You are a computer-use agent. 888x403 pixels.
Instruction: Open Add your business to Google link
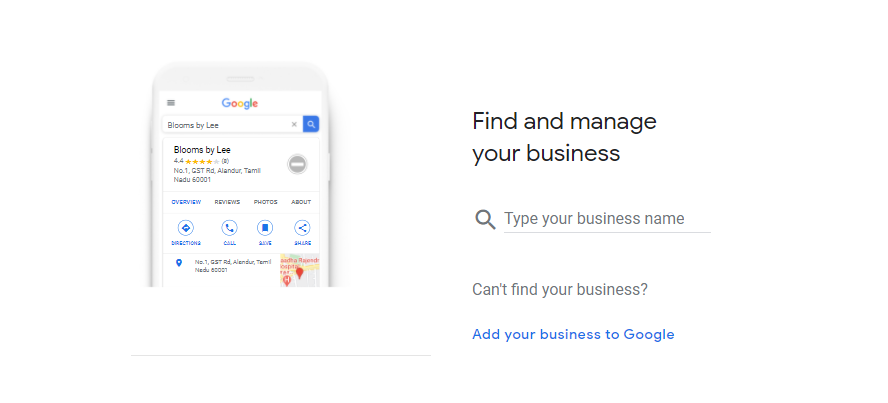point(573,335)
